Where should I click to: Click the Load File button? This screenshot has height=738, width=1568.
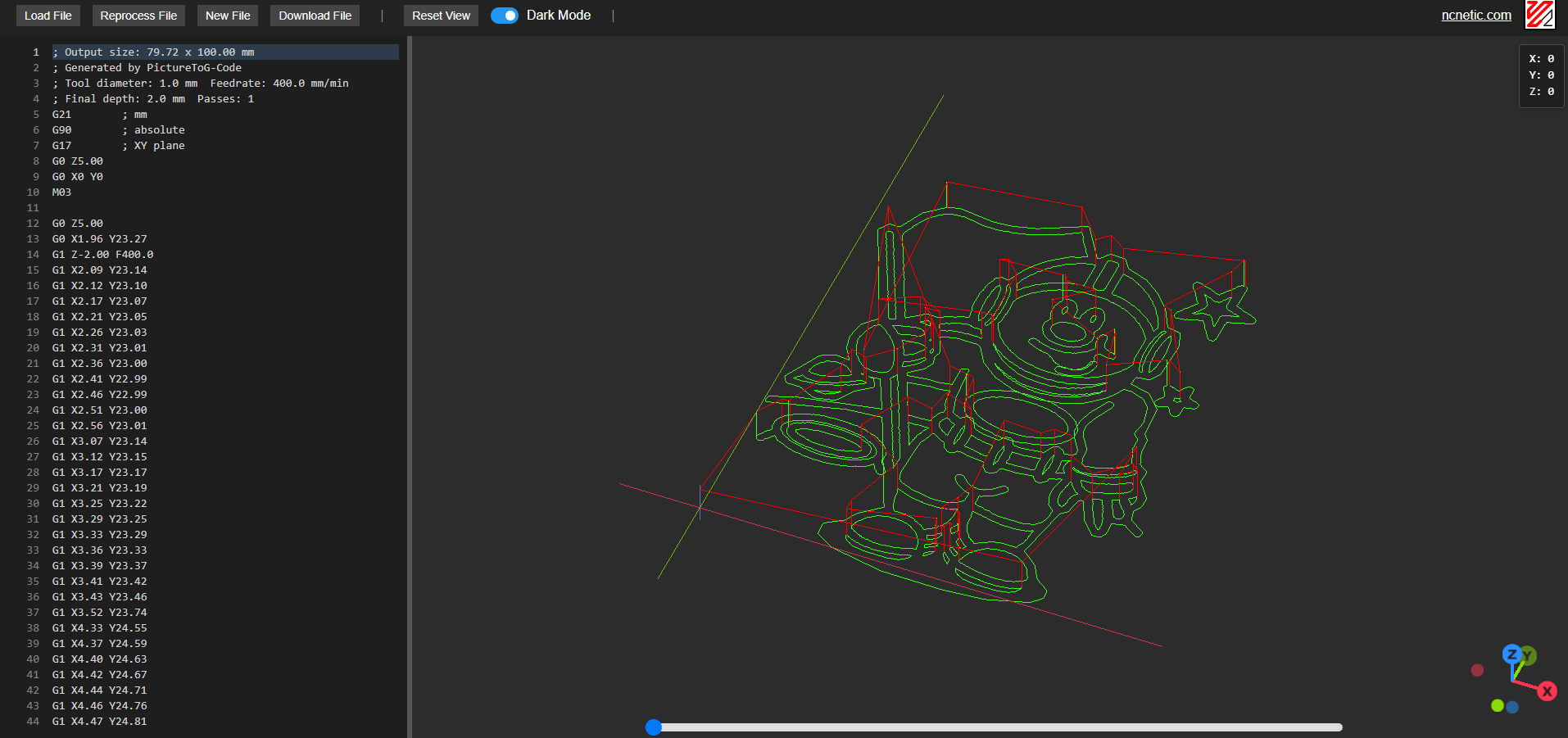click(x=48, y=16)
